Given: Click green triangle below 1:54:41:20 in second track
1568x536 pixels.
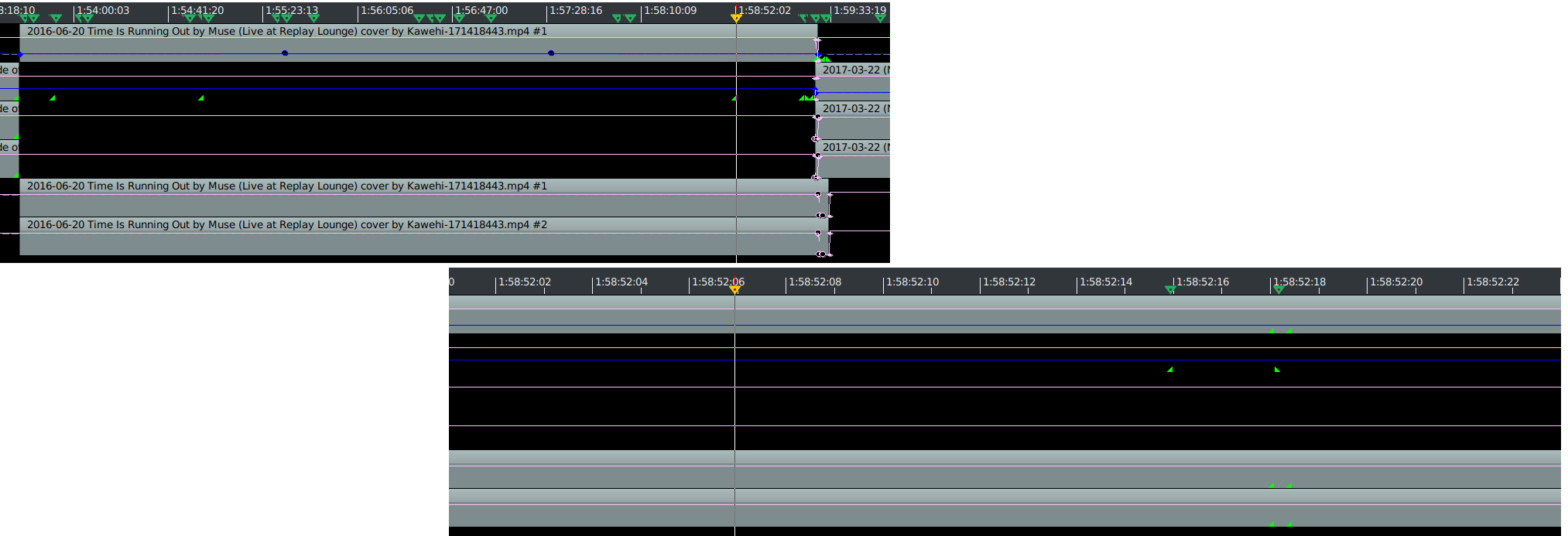Looking at the screenshot, I should pyautogui.click(x=201, y=98).
